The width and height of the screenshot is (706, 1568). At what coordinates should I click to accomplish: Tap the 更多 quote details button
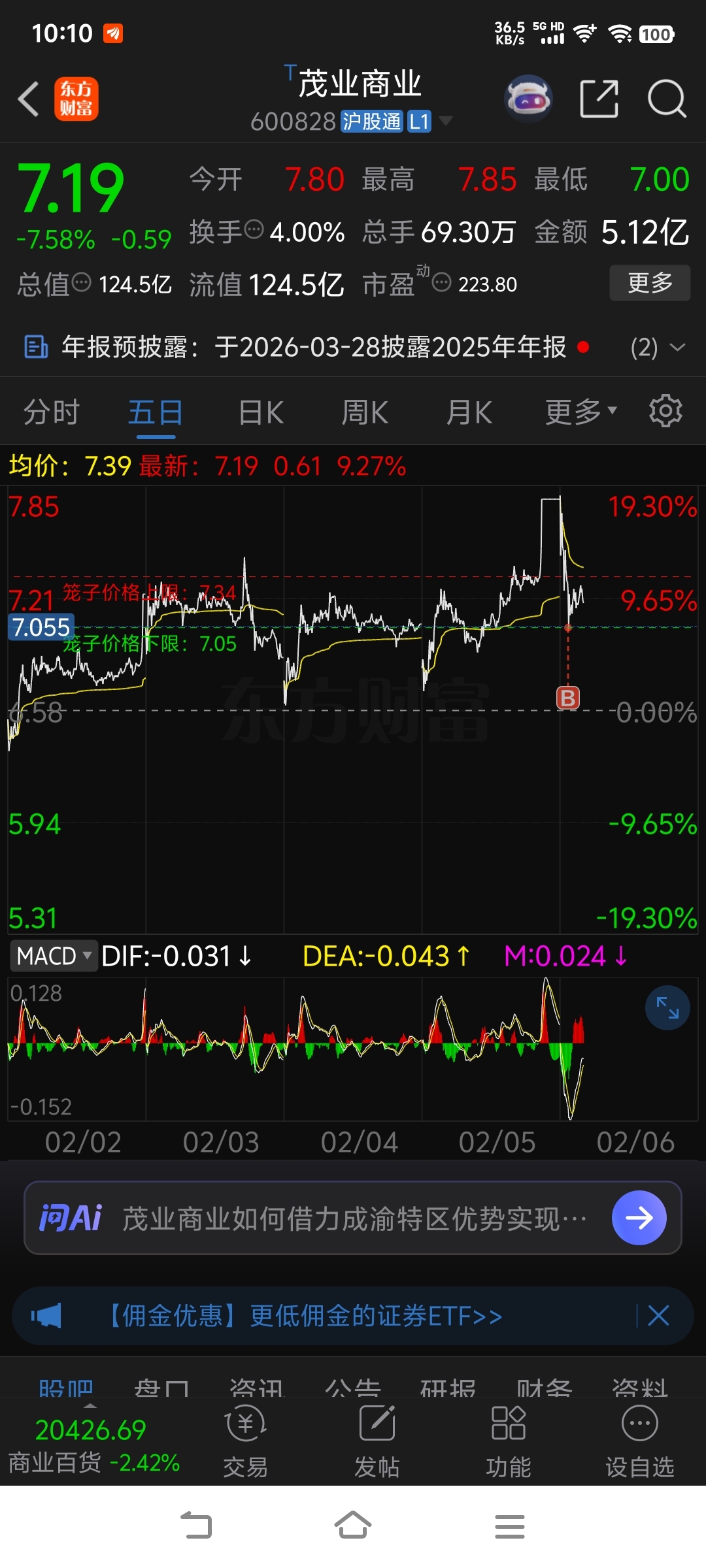(x=650, y=283)
